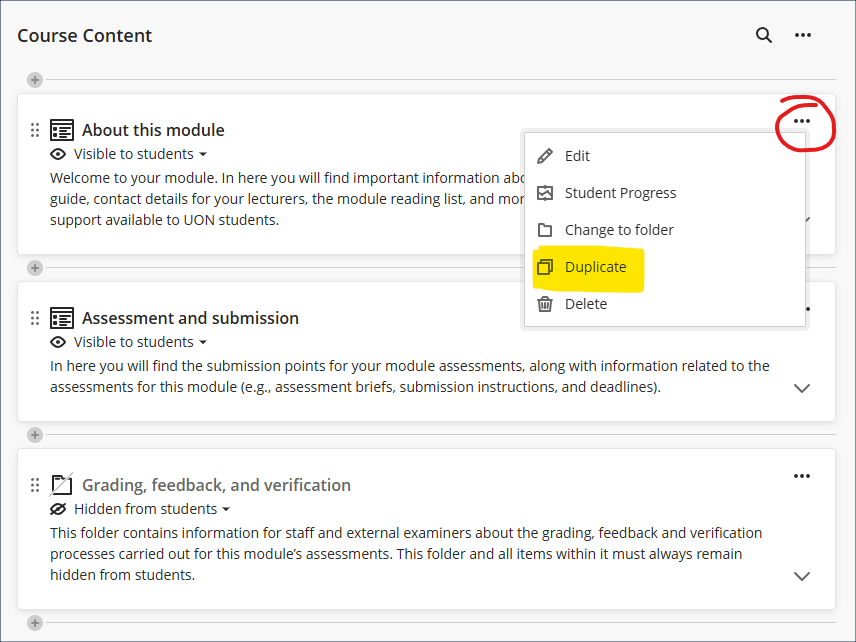Click the learning module icon for Assessment and submission
Image resolution: width=856 pixels, height=642 pixels.
[62, 318]
